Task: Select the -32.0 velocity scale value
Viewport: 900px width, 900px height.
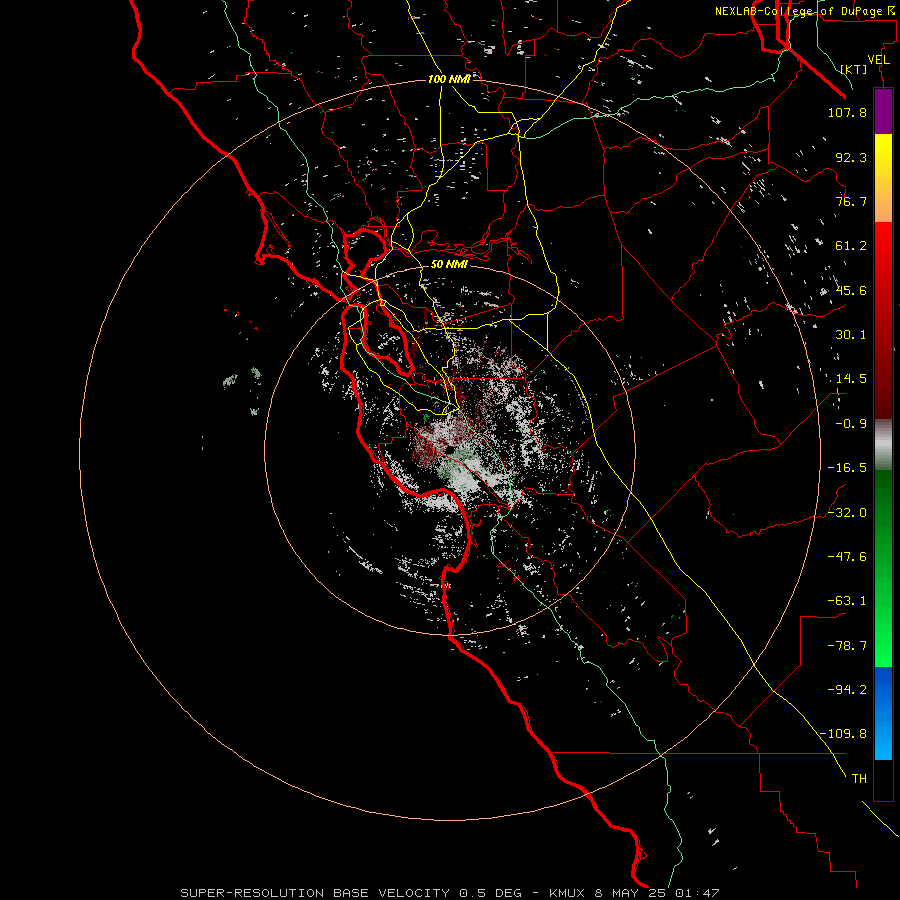Action: click(x=847, y=513)
